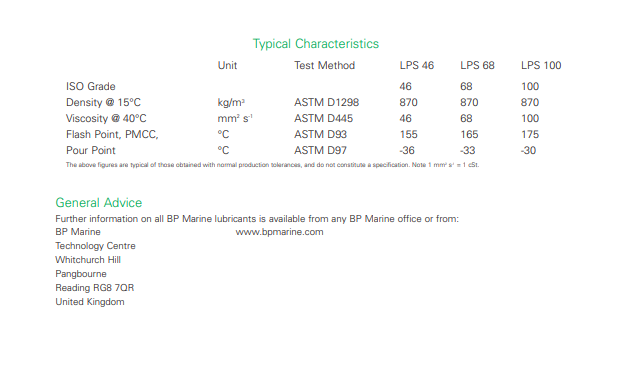Click the Flash Point, PMCC row label
The height and width of the screenshot is (376, 628).
pyautogui.click(x=112, y=135)
